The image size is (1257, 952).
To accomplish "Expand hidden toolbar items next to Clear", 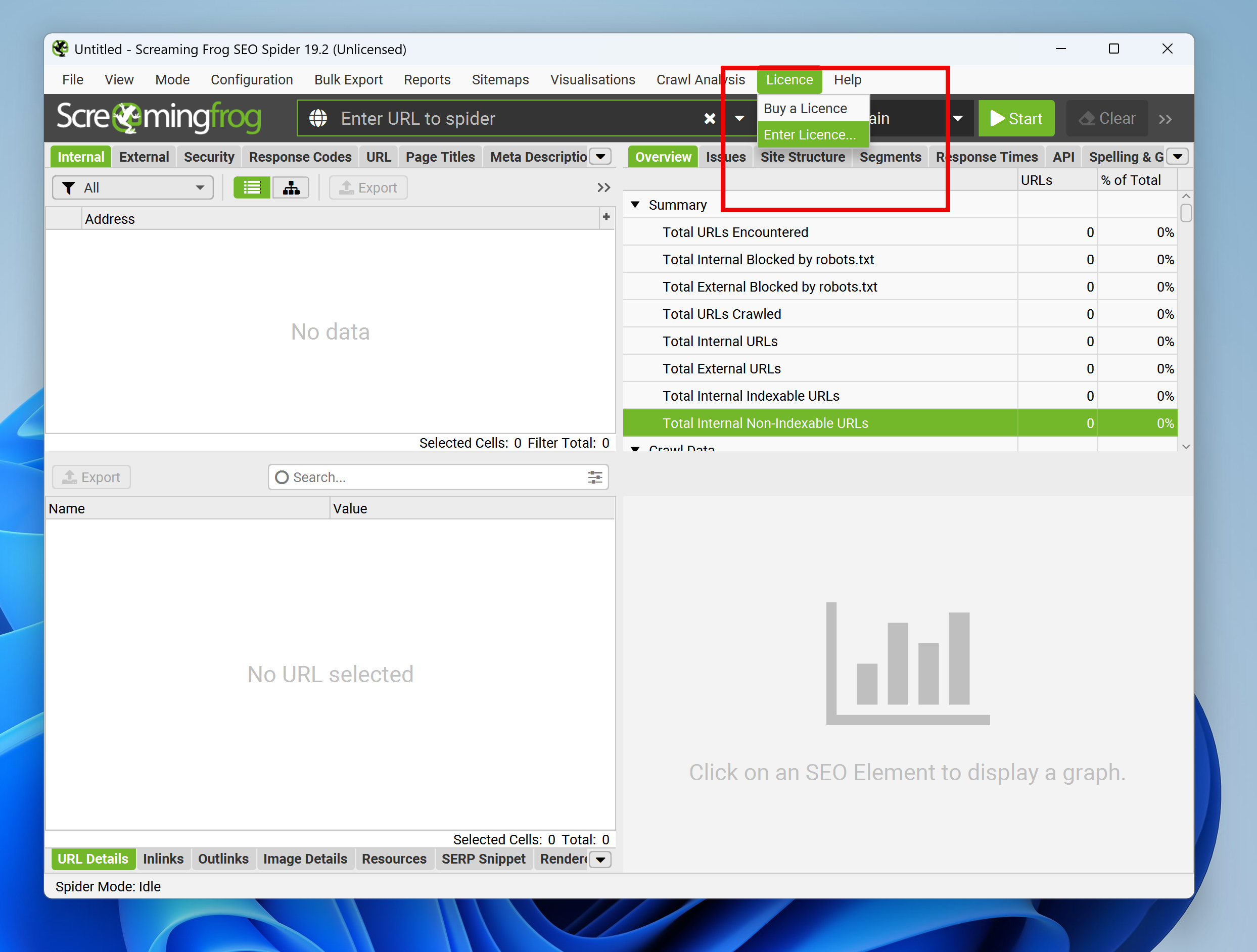I will click(1165, 119).
